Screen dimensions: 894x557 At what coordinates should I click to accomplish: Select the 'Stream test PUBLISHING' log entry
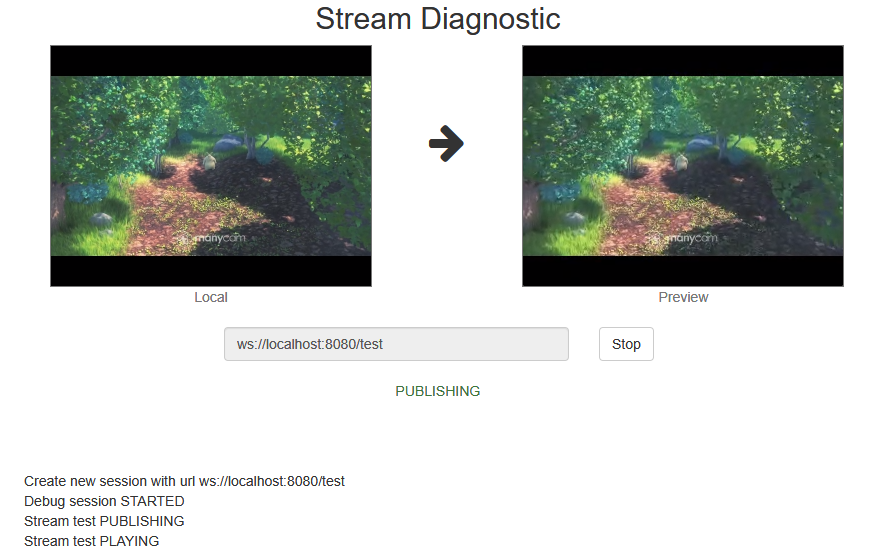[x=104, y=521]
